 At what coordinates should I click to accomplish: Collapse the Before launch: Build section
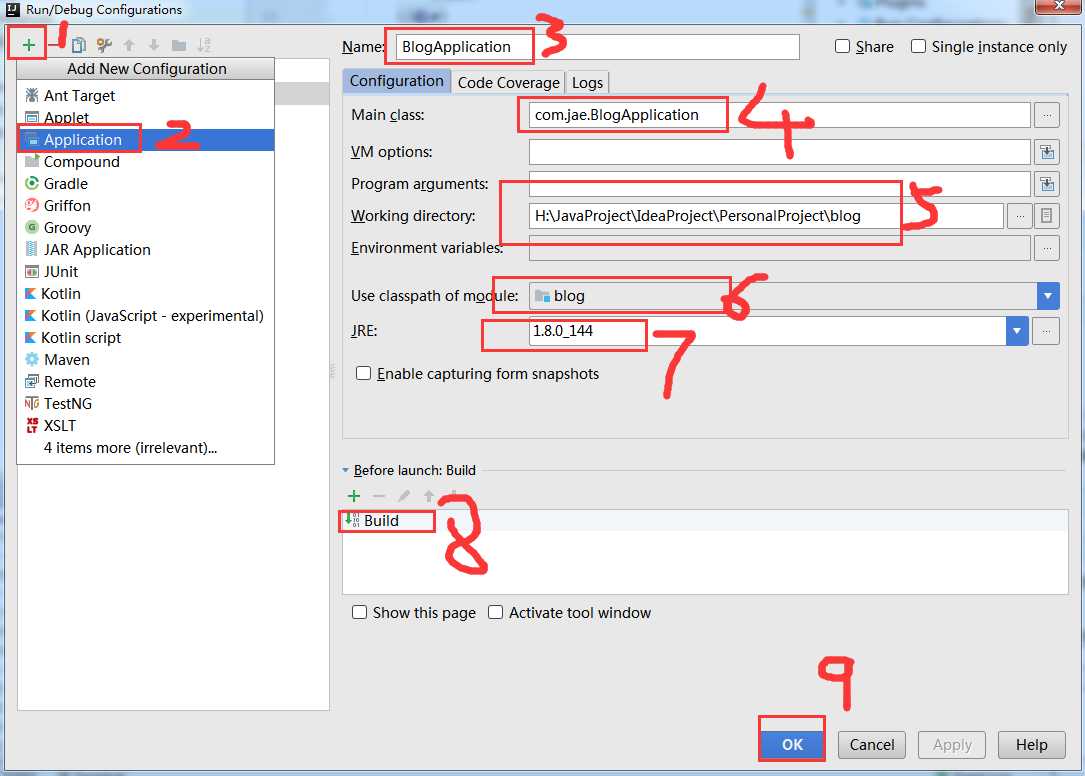click(x=345, y=470)
